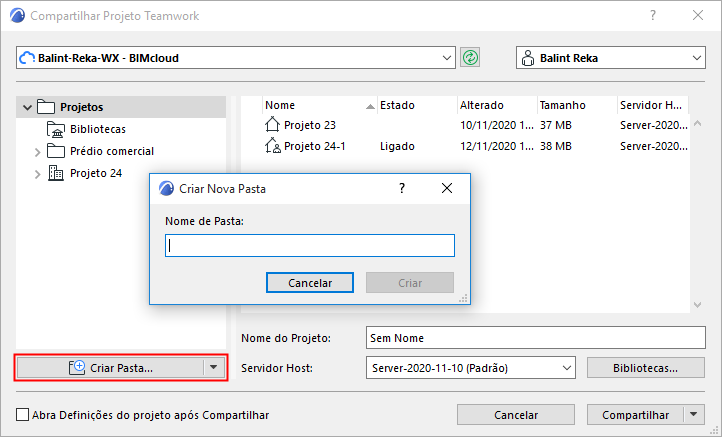Expand the Prédio comercial tree node
Image resolution: width=722 pixels, height=437 pixels.
click(38, 152)
